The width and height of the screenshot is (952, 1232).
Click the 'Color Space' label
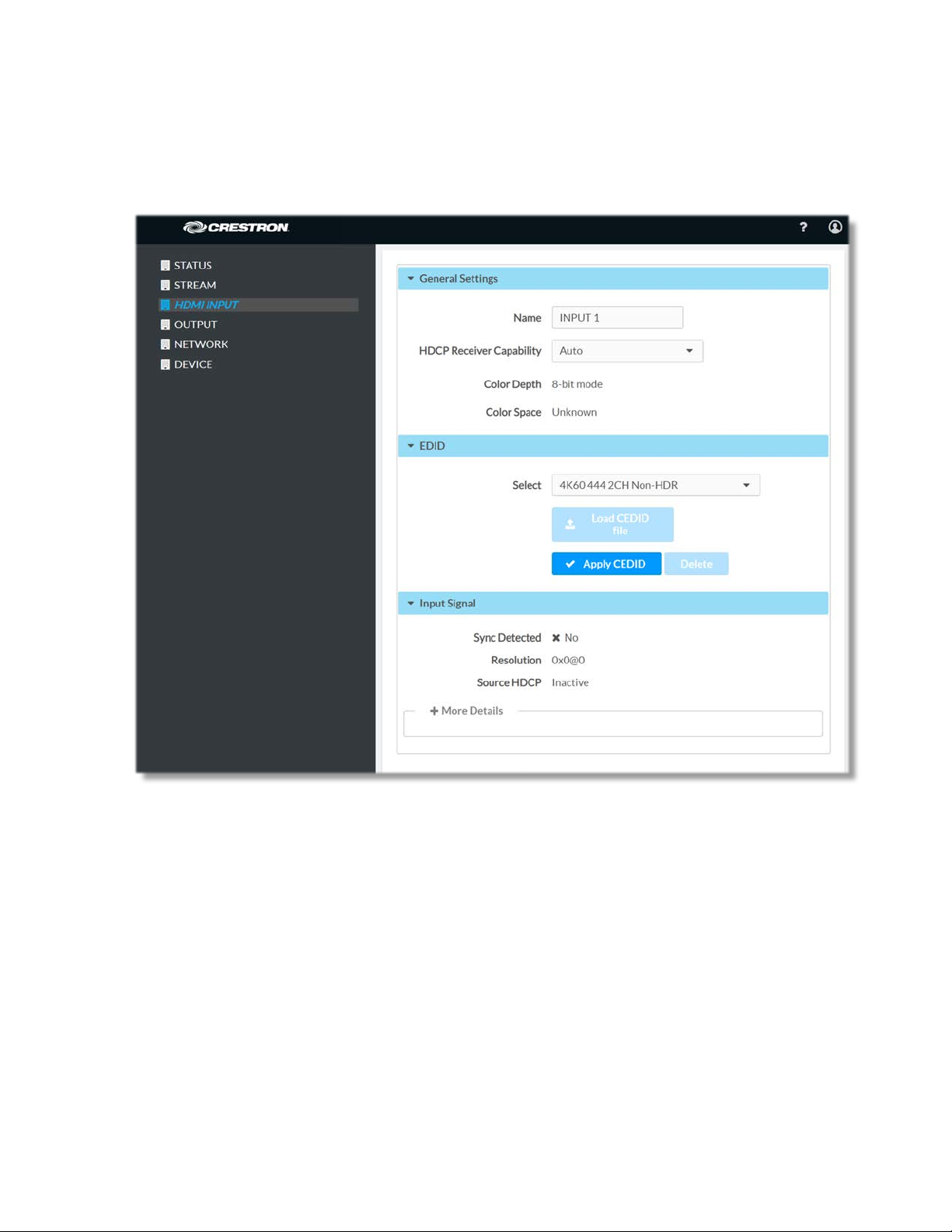514,413
